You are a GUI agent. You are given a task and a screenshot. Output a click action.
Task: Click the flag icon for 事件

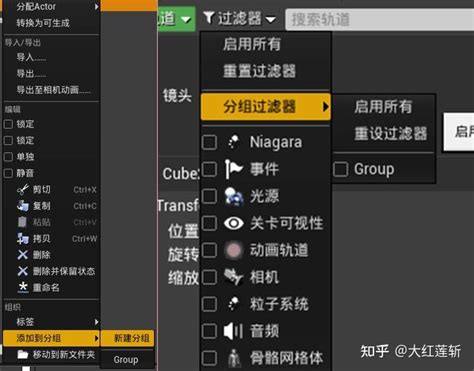pos(233,169)
